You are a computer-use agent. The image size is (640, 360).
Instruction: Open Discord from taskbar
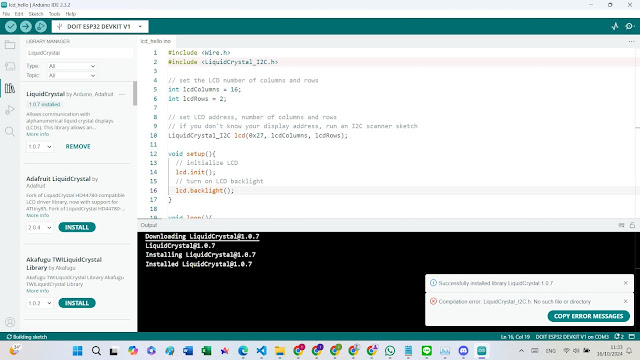point(463,351)
